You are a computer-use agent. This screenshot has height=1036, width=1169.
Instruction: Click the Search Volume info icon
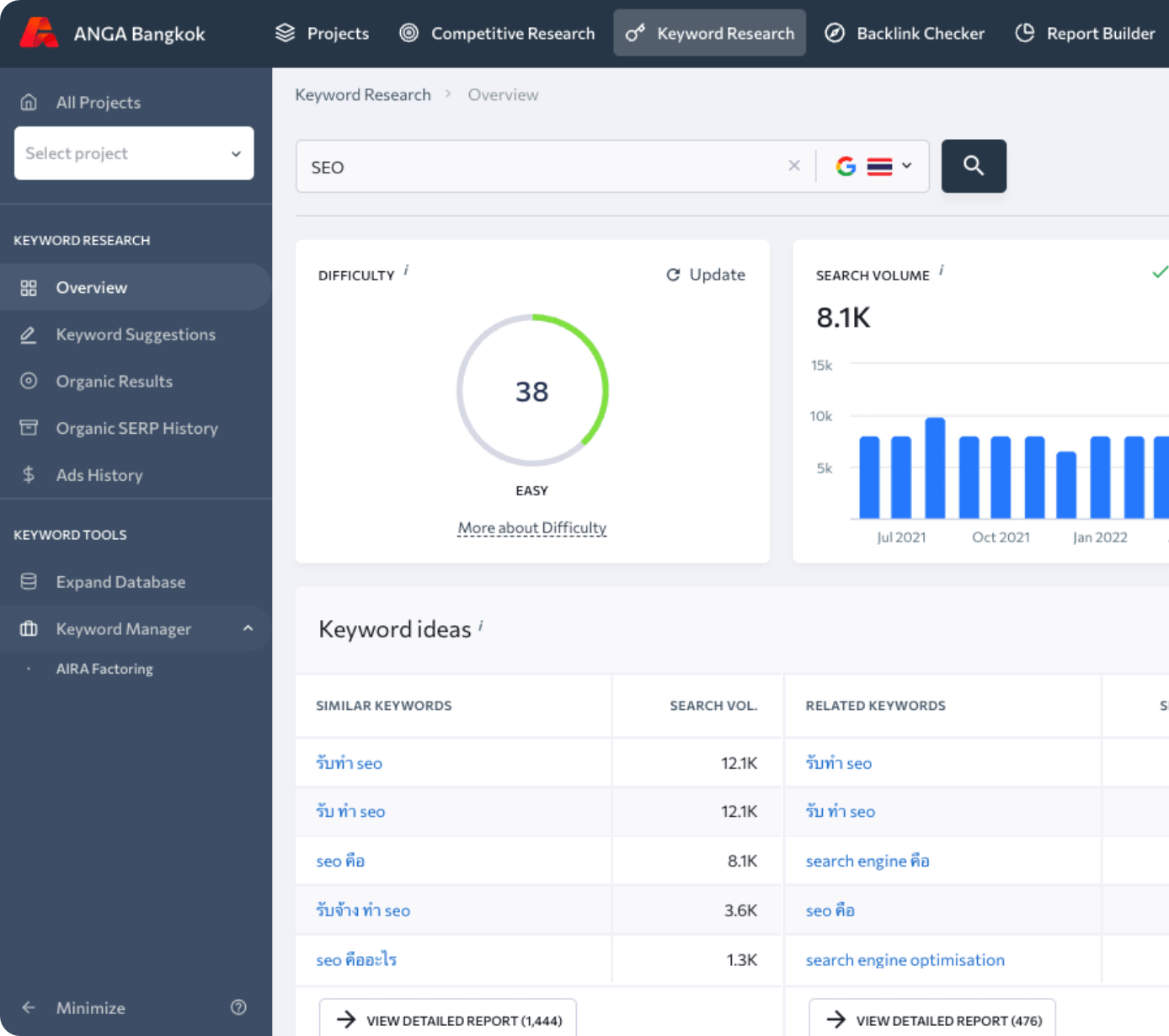click(942, 270)
